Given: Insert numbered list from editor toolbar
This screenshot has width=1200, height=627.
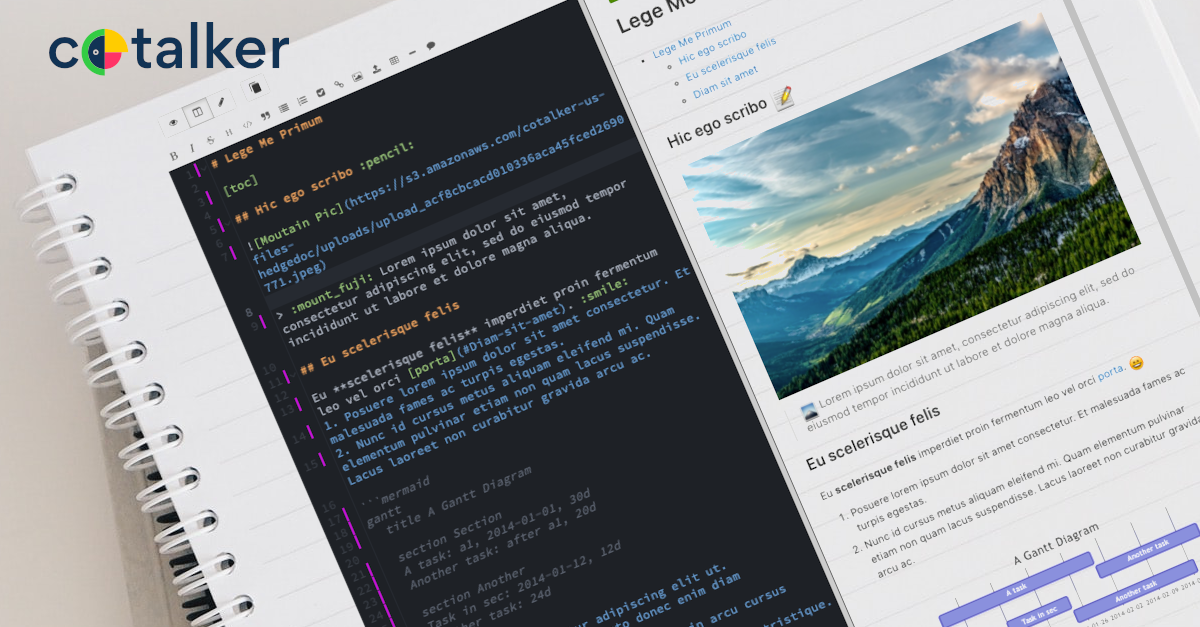Looking at the screenshot, I should tap(302, 100).
